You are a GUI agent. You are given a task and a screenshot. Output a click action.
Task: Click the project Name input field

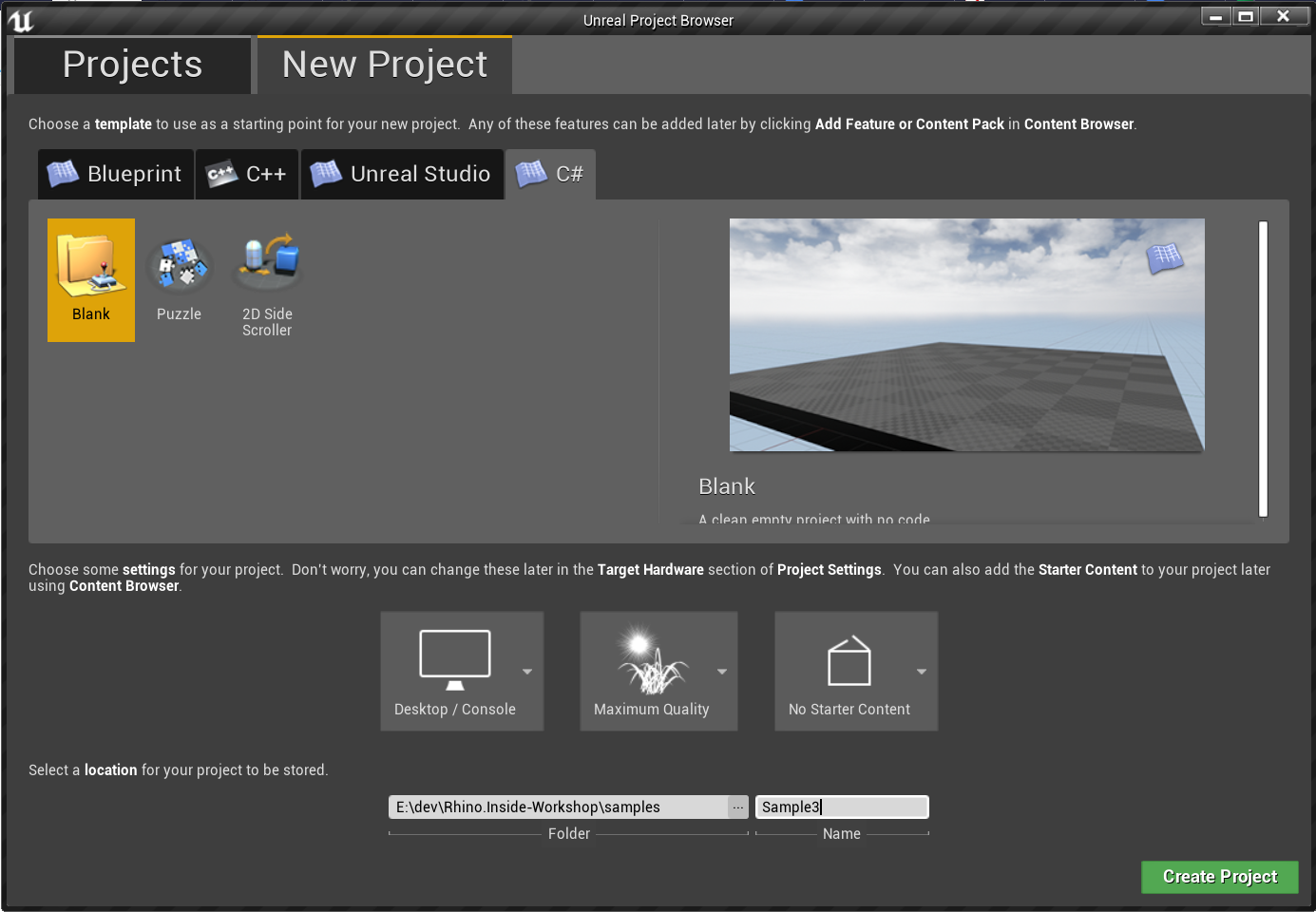[842, 807]
